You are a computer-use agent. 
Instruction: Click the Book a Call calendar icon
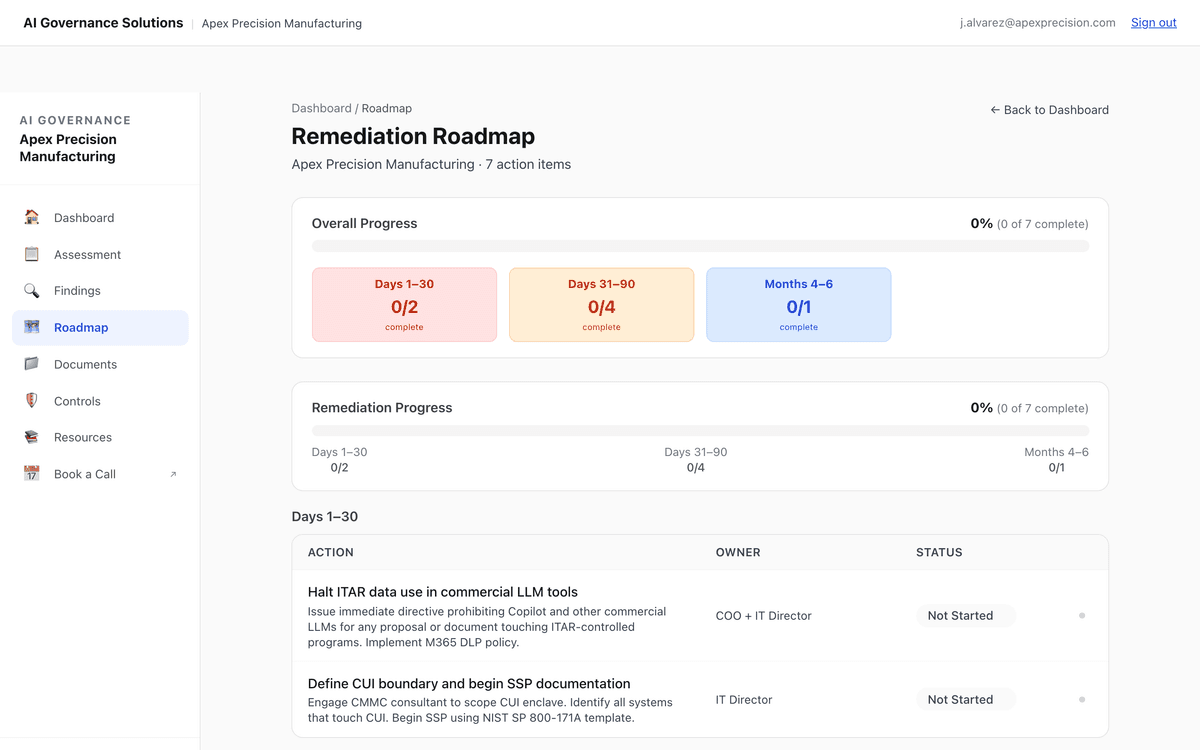(32, 474)
